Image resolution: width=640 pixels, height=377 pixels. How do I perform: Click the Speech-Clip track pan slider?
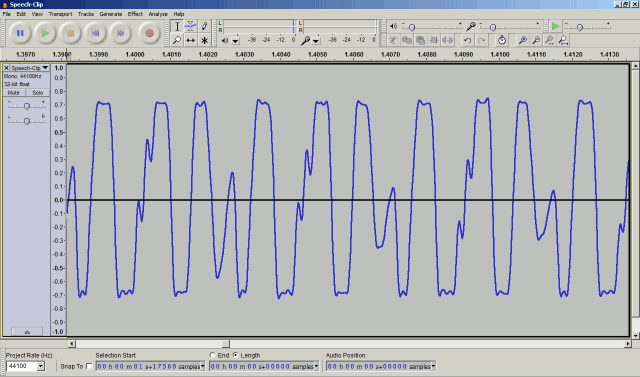coord(27,121)
